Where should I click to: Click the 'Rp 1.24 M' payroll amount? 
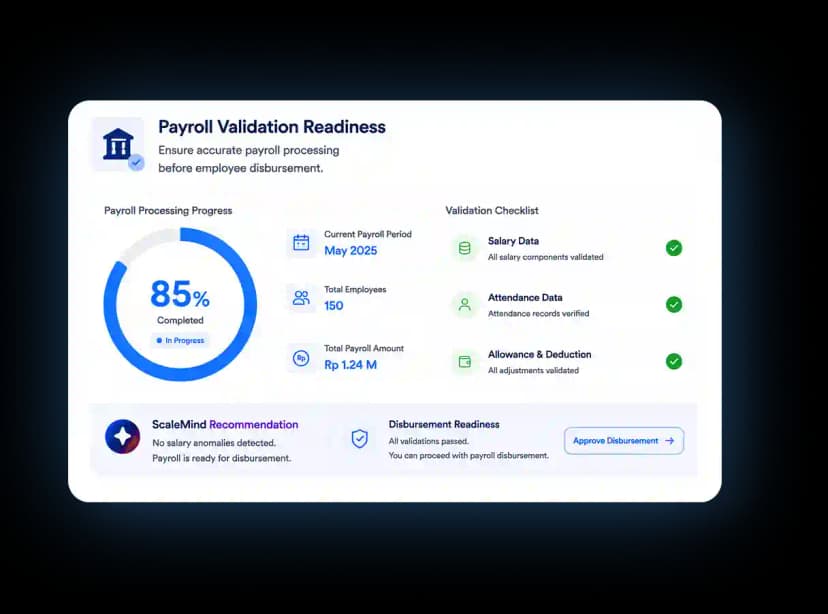[351, 365]
